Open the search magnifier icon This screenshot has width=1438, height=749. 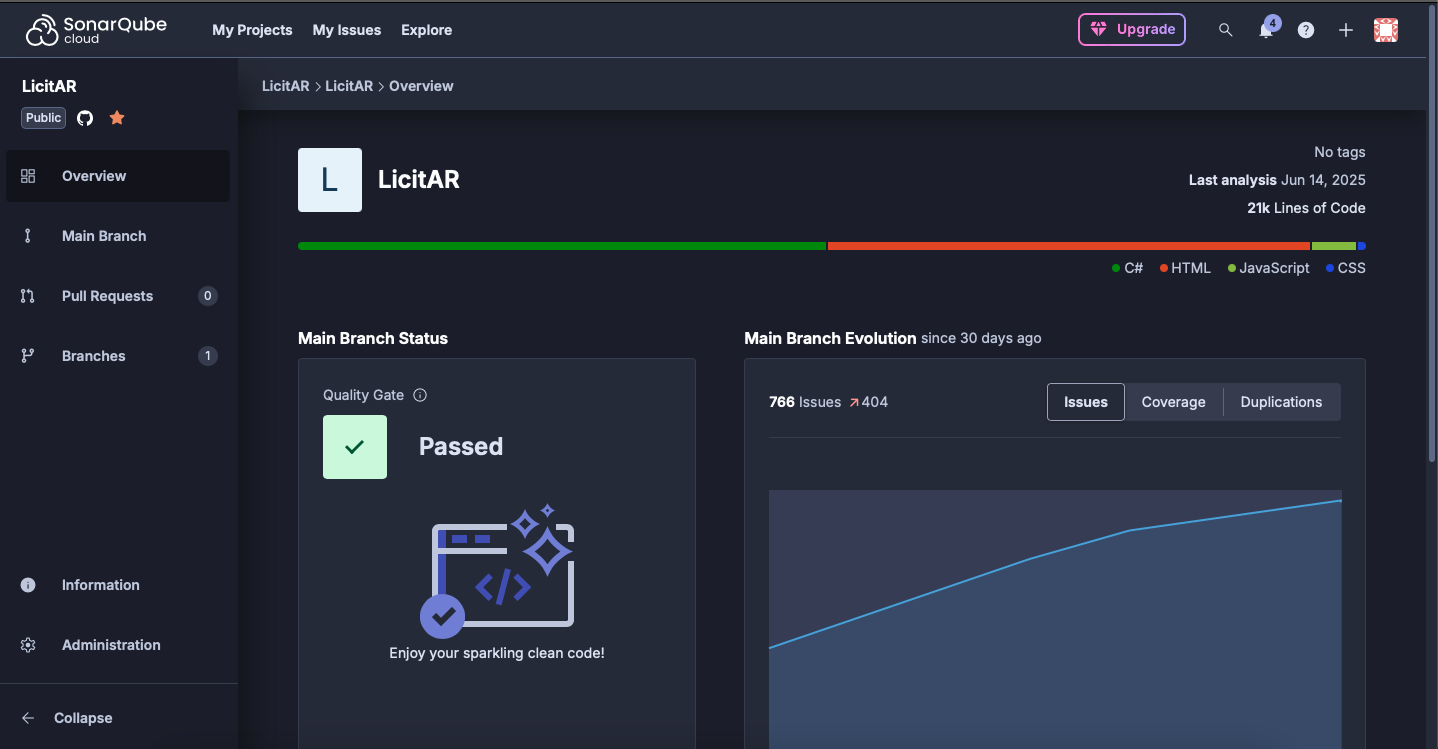(x=1225, y=30)
